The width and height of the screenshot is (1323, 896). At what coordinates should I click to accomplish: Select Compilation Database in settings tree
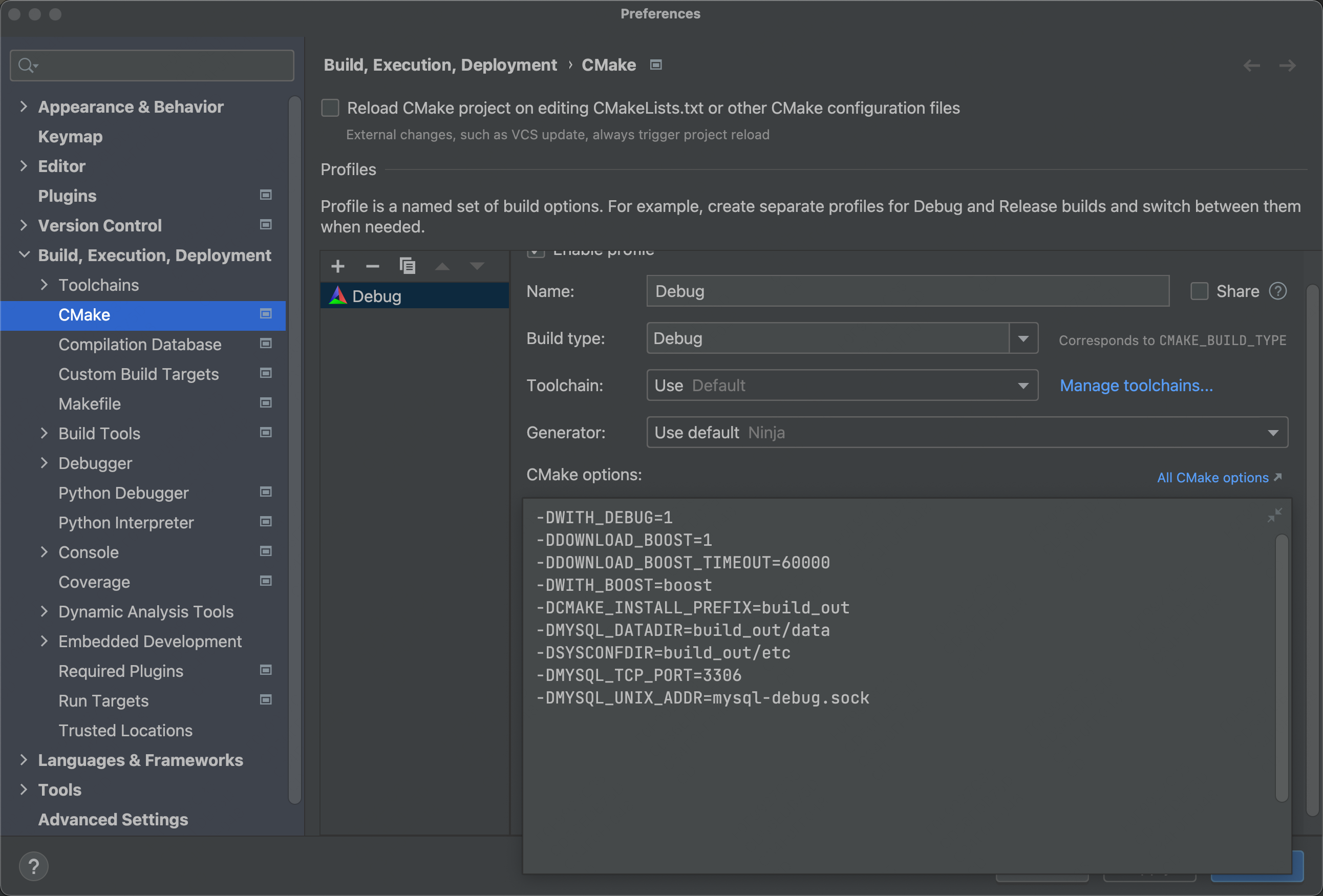139,345
